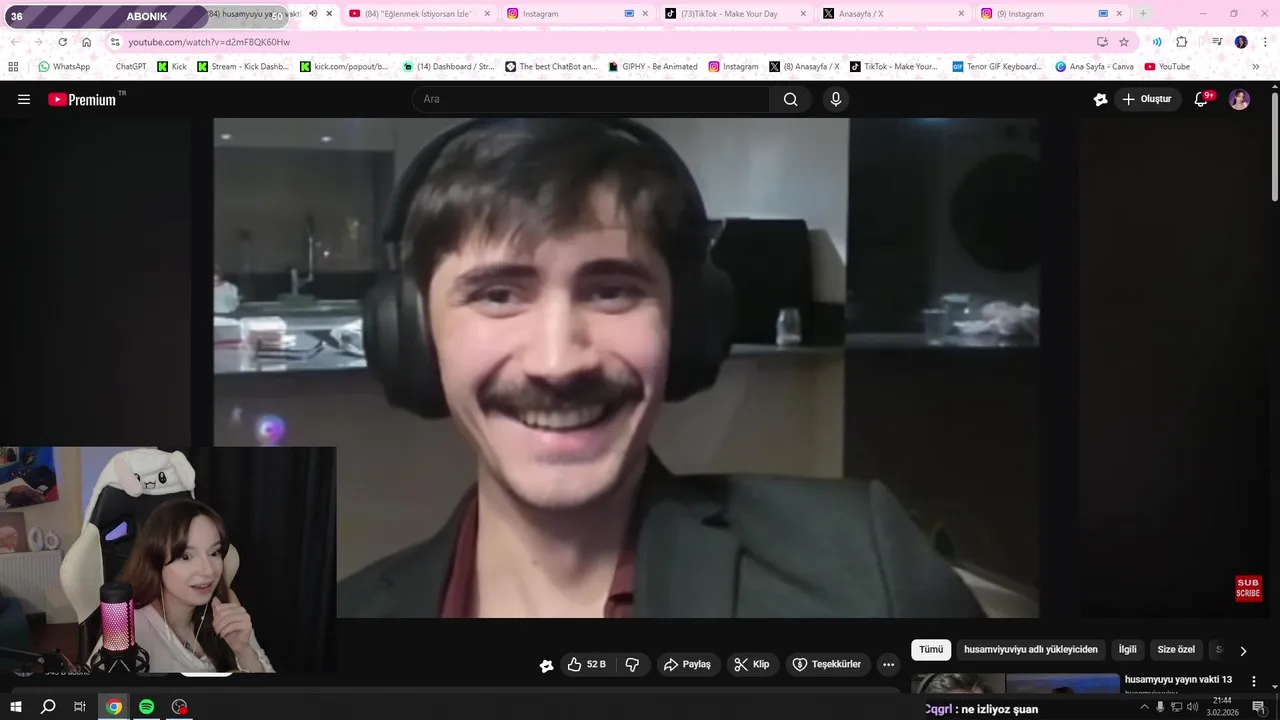
Task: Click the main video player
Action: (x=626, y=368)
